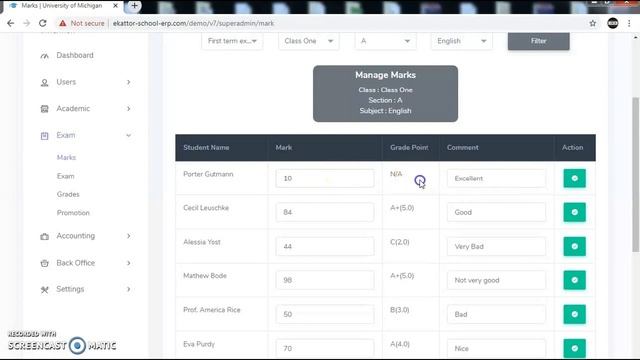Click the Mark field showing 84
Viewport: 640px width, 360px height.
pyautogui.click(x=324, y=212)
